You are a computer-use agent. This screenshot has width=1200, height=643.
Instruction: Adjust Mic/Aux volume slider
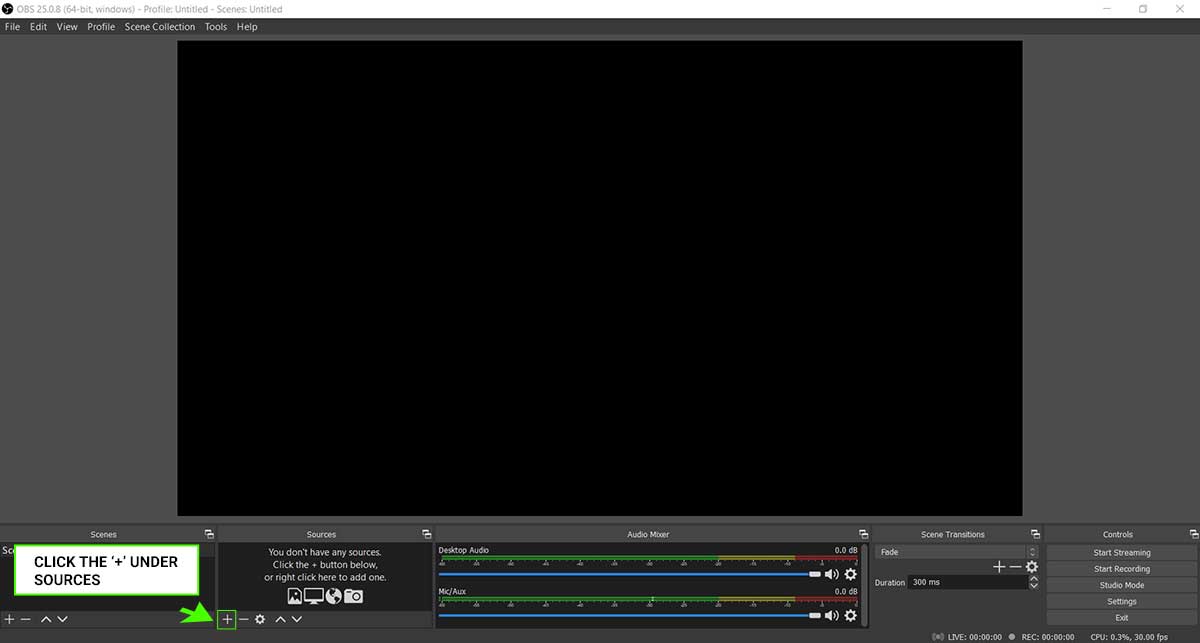coord(629,616)
